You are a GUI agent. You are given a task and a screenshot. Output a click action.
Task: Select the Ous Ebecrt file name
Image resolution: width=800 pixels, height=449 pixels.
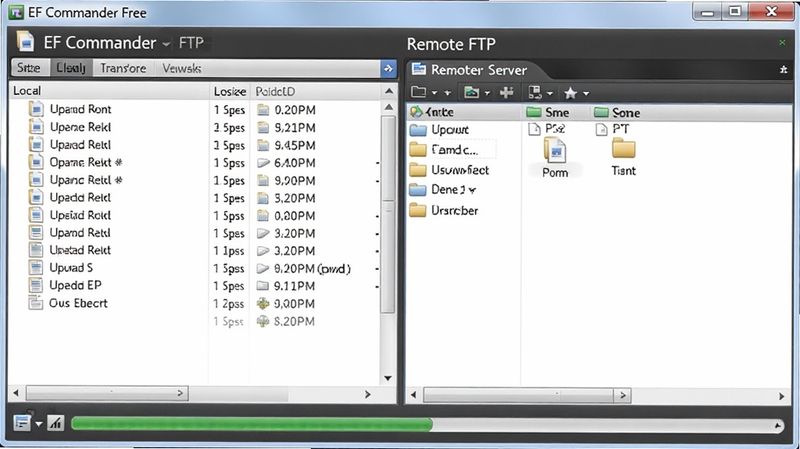pyautogui.click(x=78, y=303)
